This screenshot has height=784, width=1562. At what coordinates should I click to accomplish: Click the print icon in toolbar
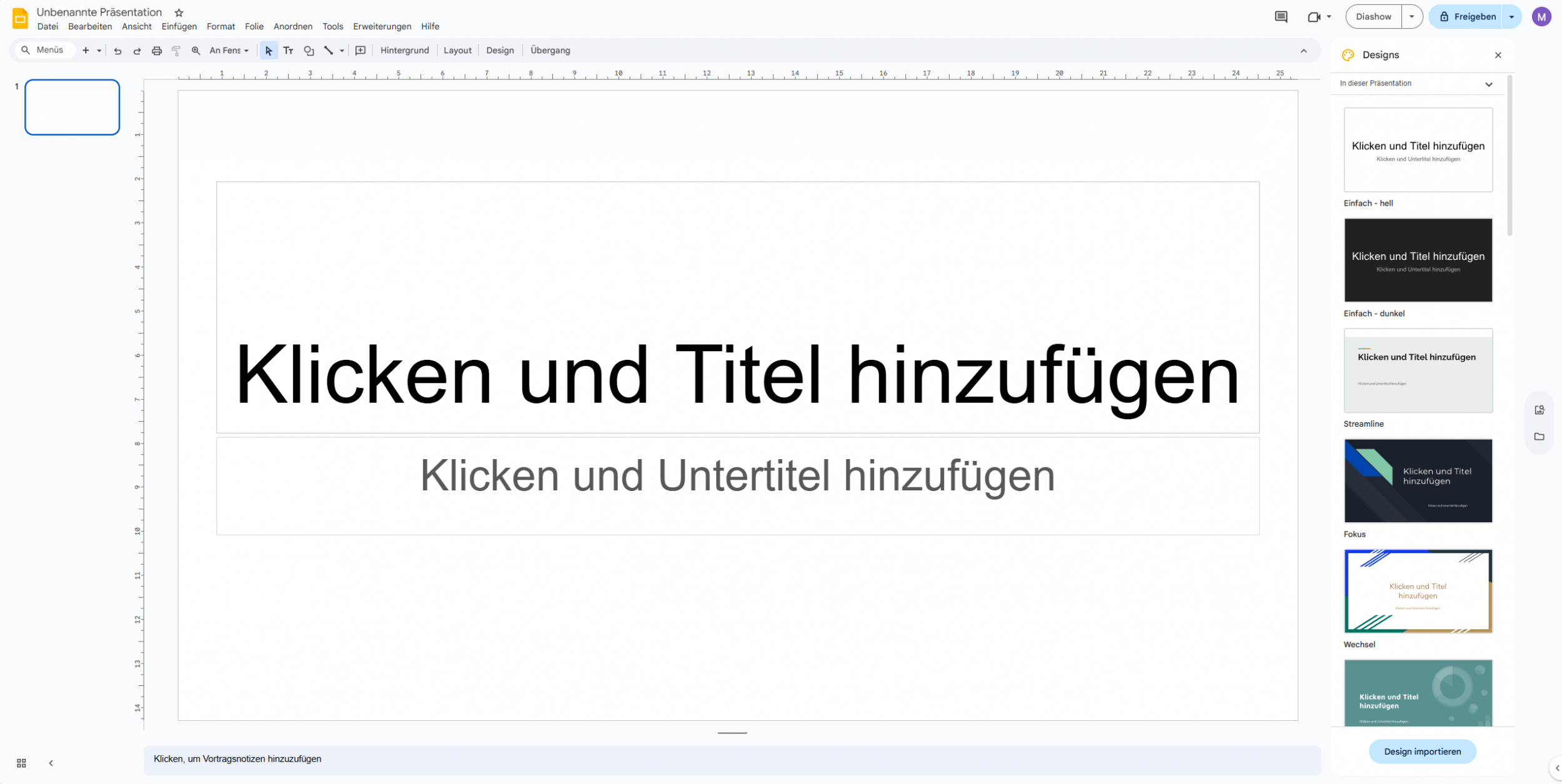[157, 51]
